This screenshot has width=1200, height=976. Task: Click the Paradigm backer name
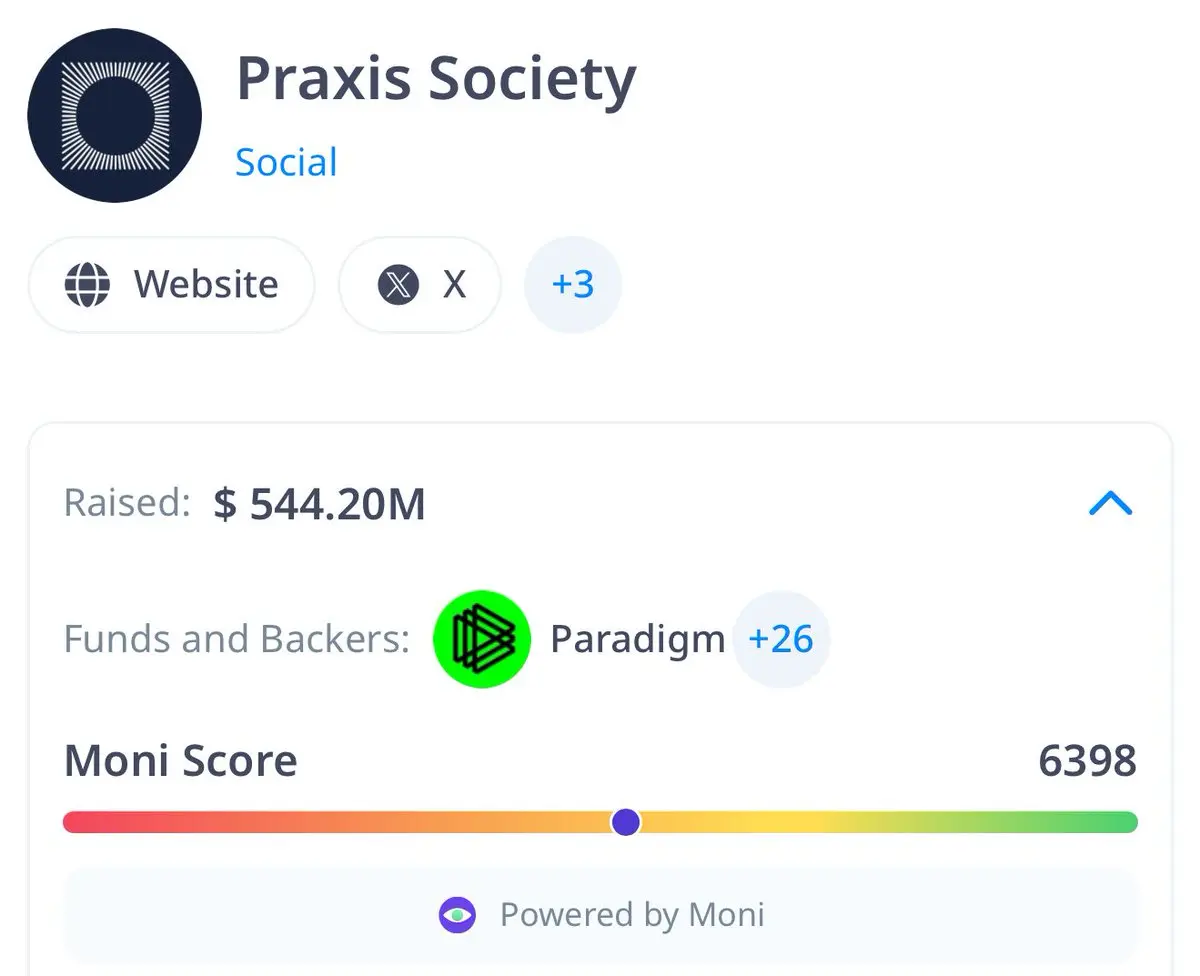pos(637,639)
